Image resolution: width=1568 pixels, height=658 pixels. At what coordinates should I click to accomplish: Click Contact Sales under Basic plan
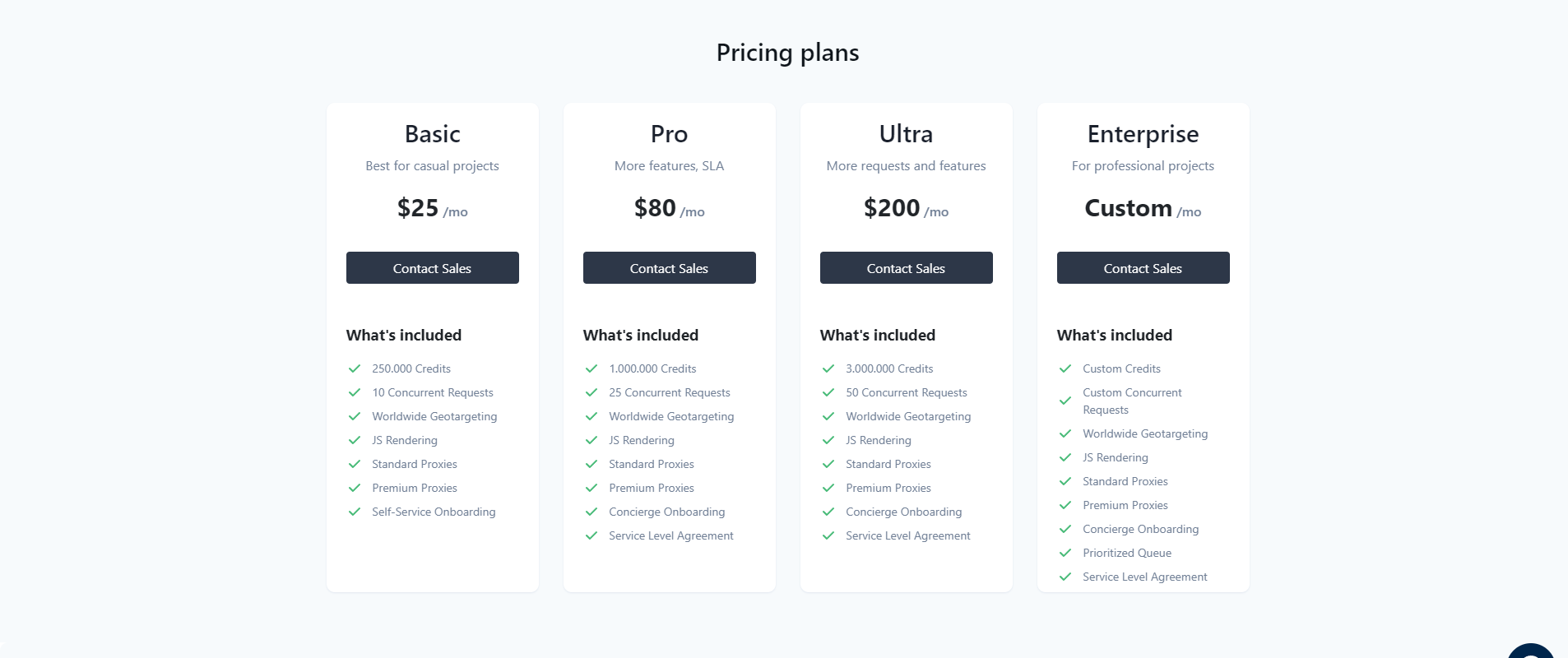coord(432,268)
